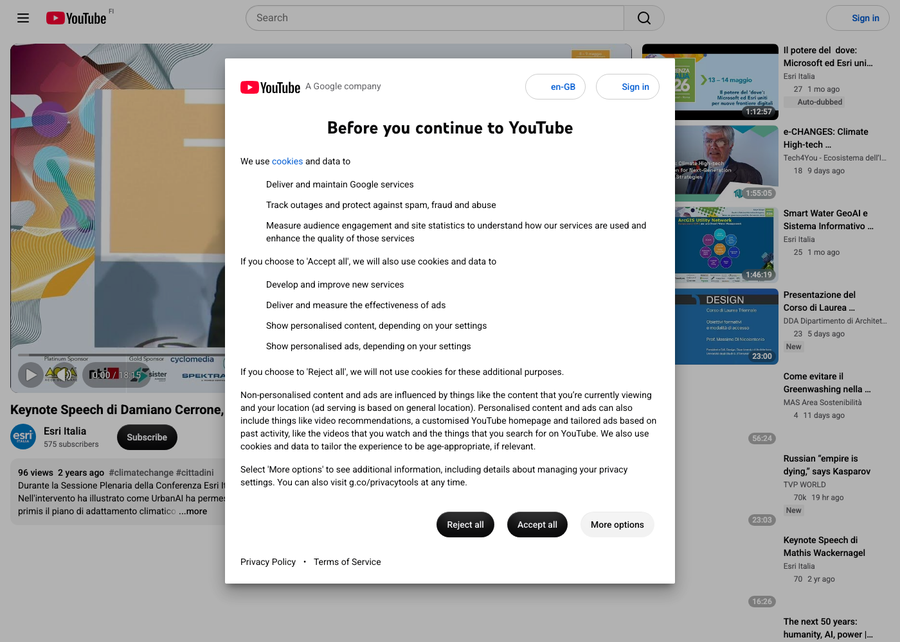Open thumbnail of video lasting 1:12:57
900x642 pixels.
(710, 81)
